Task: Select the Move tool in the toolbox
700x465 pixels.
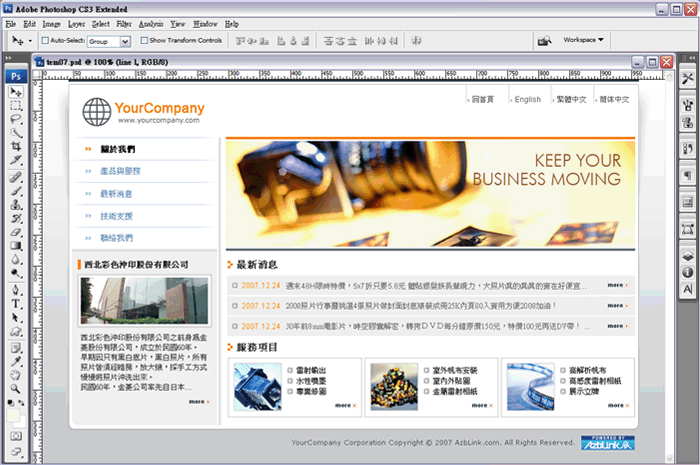Action: pos(16,92)
